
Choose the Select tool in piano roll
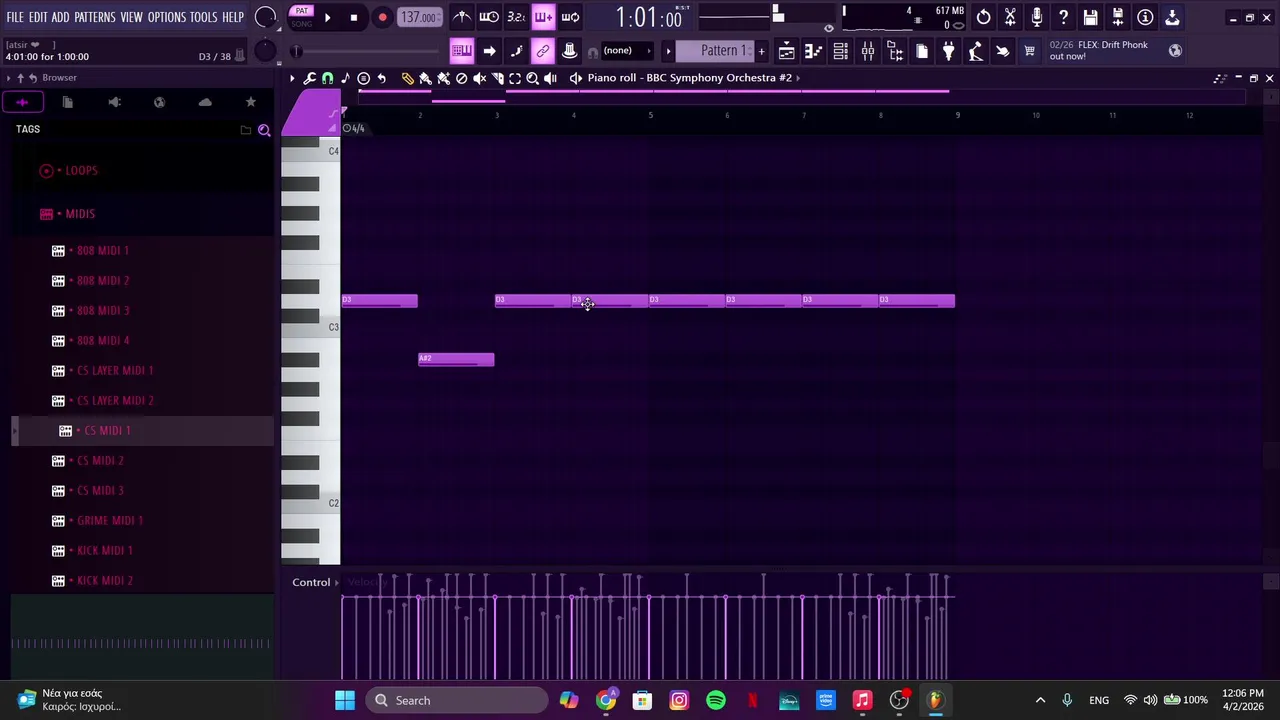(515, 78)
